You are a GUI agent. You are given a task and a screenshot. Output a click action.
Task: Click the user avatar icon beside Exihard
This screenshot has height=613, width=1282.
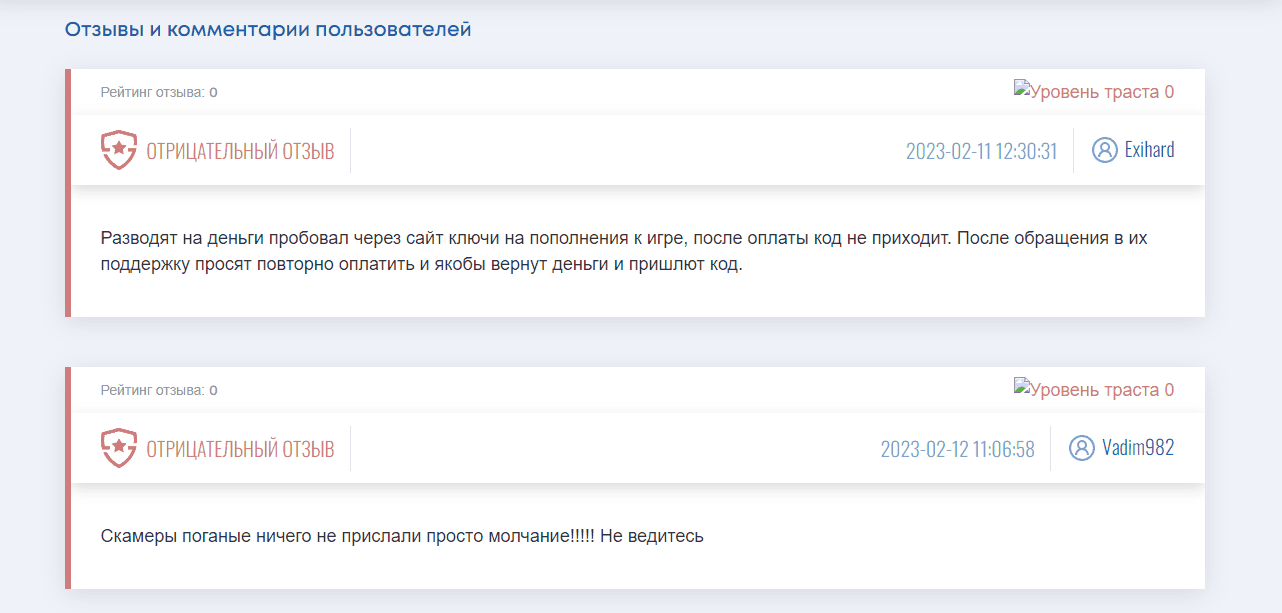pos(1104,150)
